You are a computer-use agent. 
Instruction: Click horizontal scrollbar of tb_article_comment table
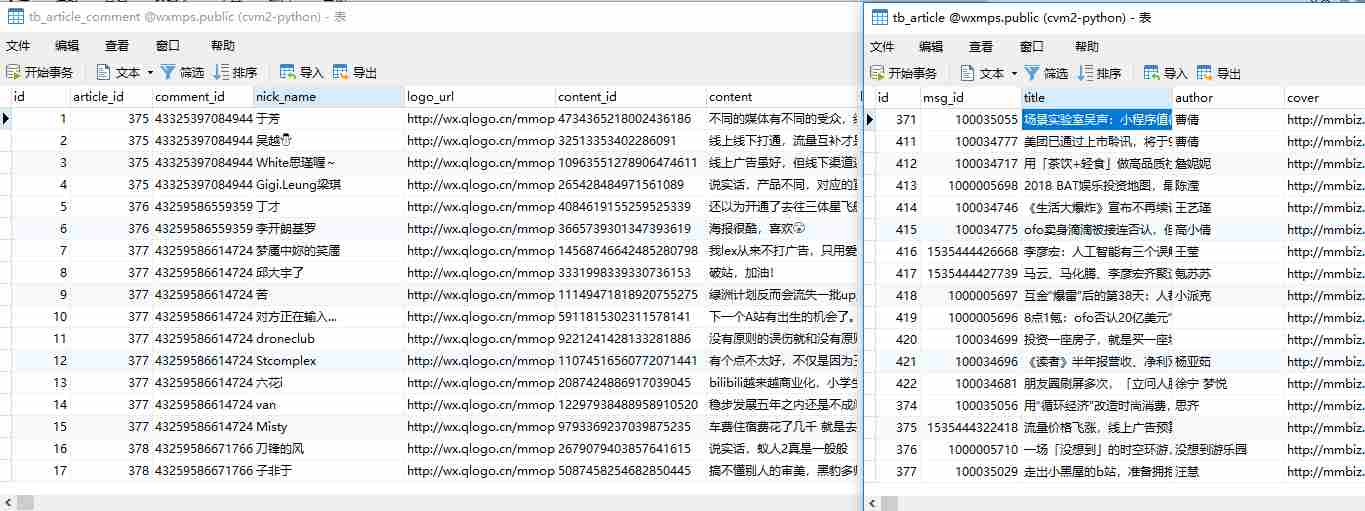430,502
